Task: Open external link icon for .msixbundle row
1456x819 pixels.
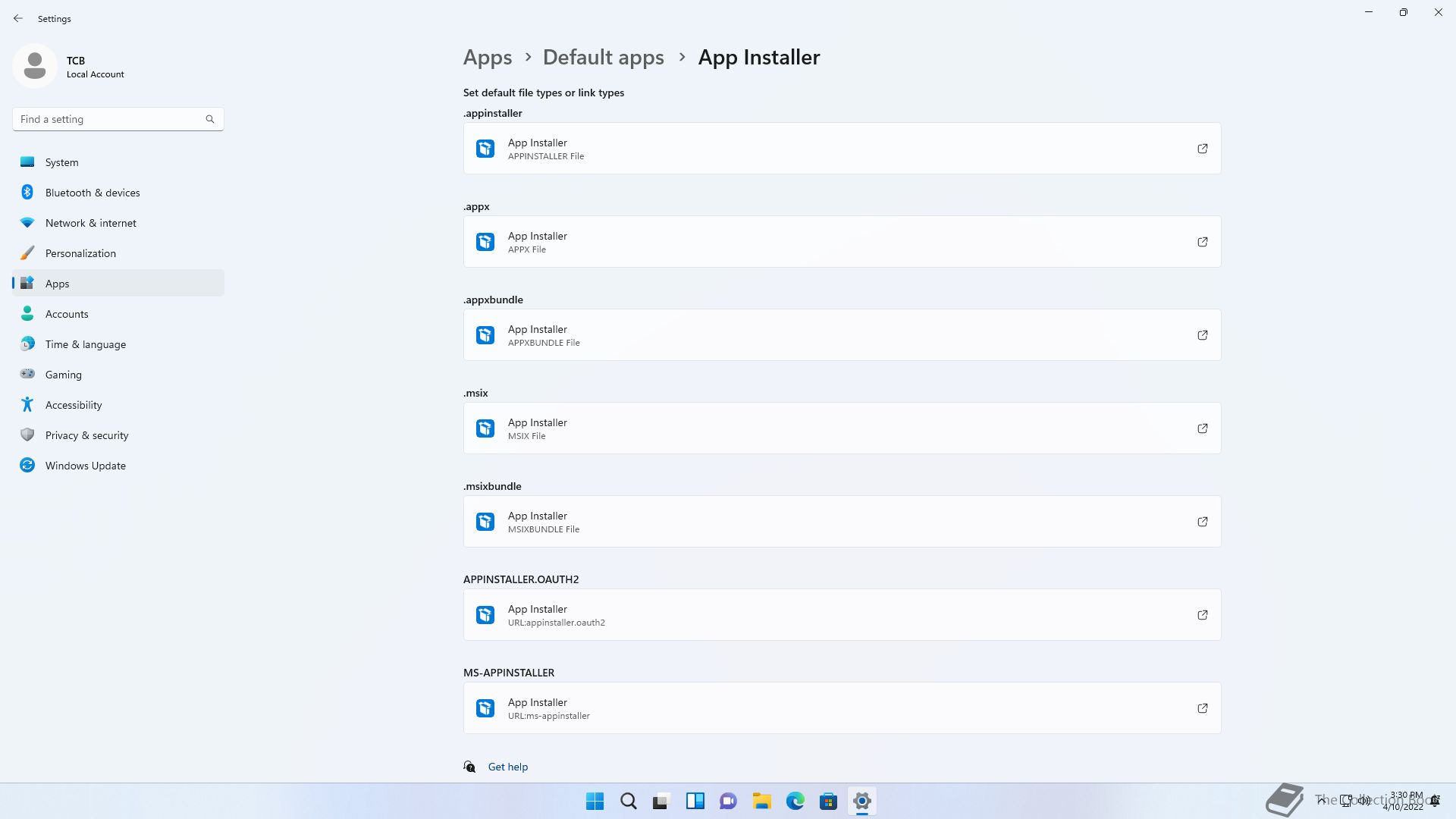Action: point(1202,522)
